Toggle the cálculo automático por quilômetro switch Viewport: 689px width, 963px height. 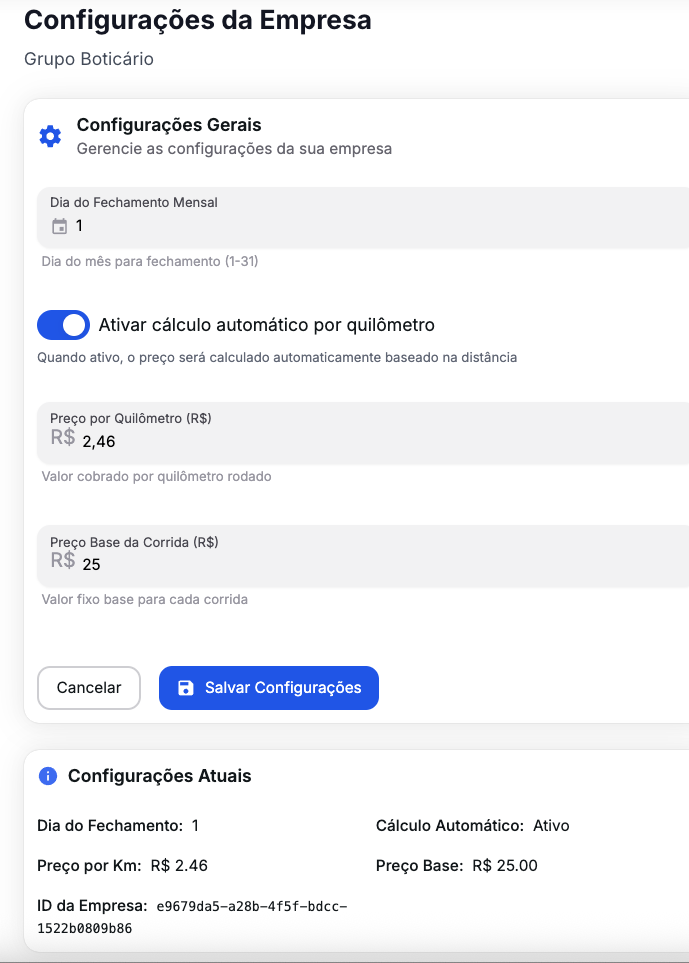pos(63,324)
